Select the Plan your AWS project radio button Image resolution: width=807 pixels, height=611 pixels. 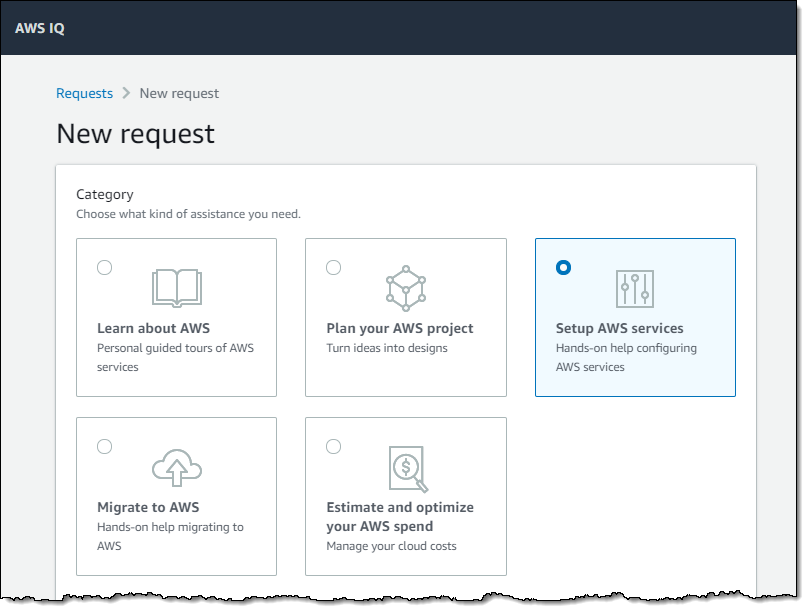[334, 268]
